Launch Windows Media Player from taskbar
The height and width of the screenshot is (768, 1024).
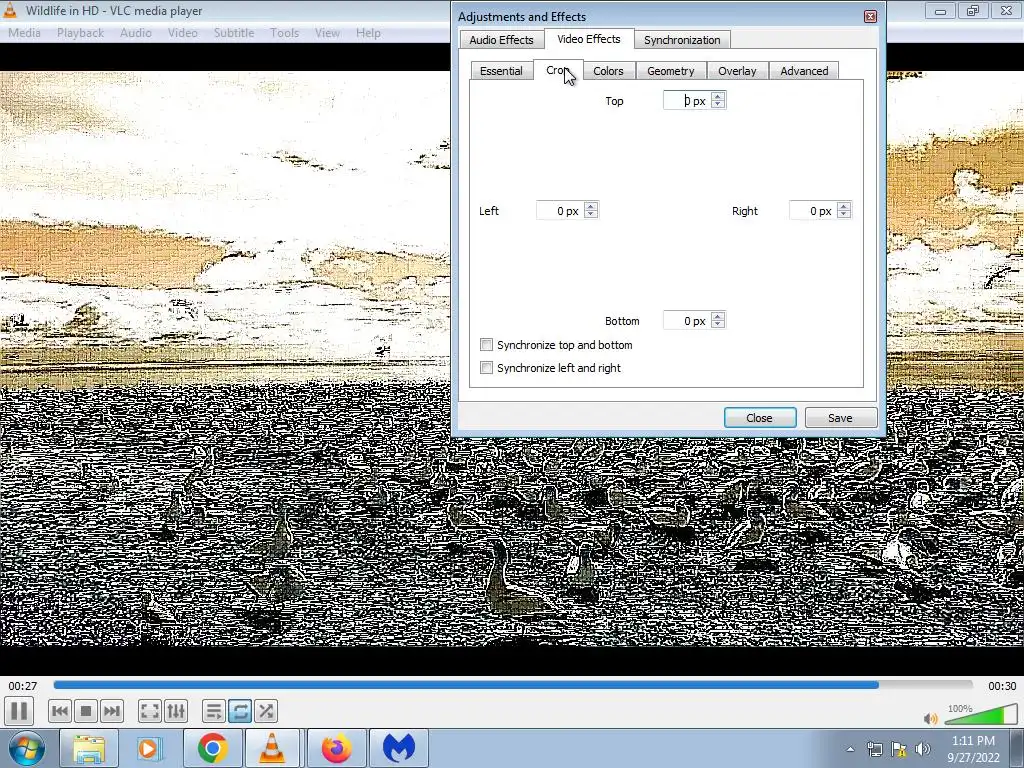149,748
